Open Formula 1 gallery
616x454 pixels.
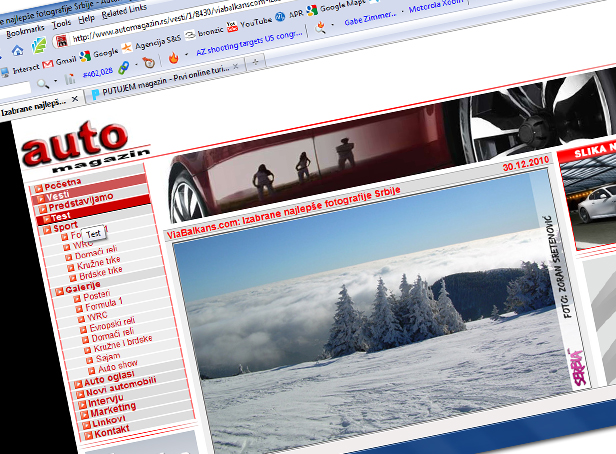[104, 304]
